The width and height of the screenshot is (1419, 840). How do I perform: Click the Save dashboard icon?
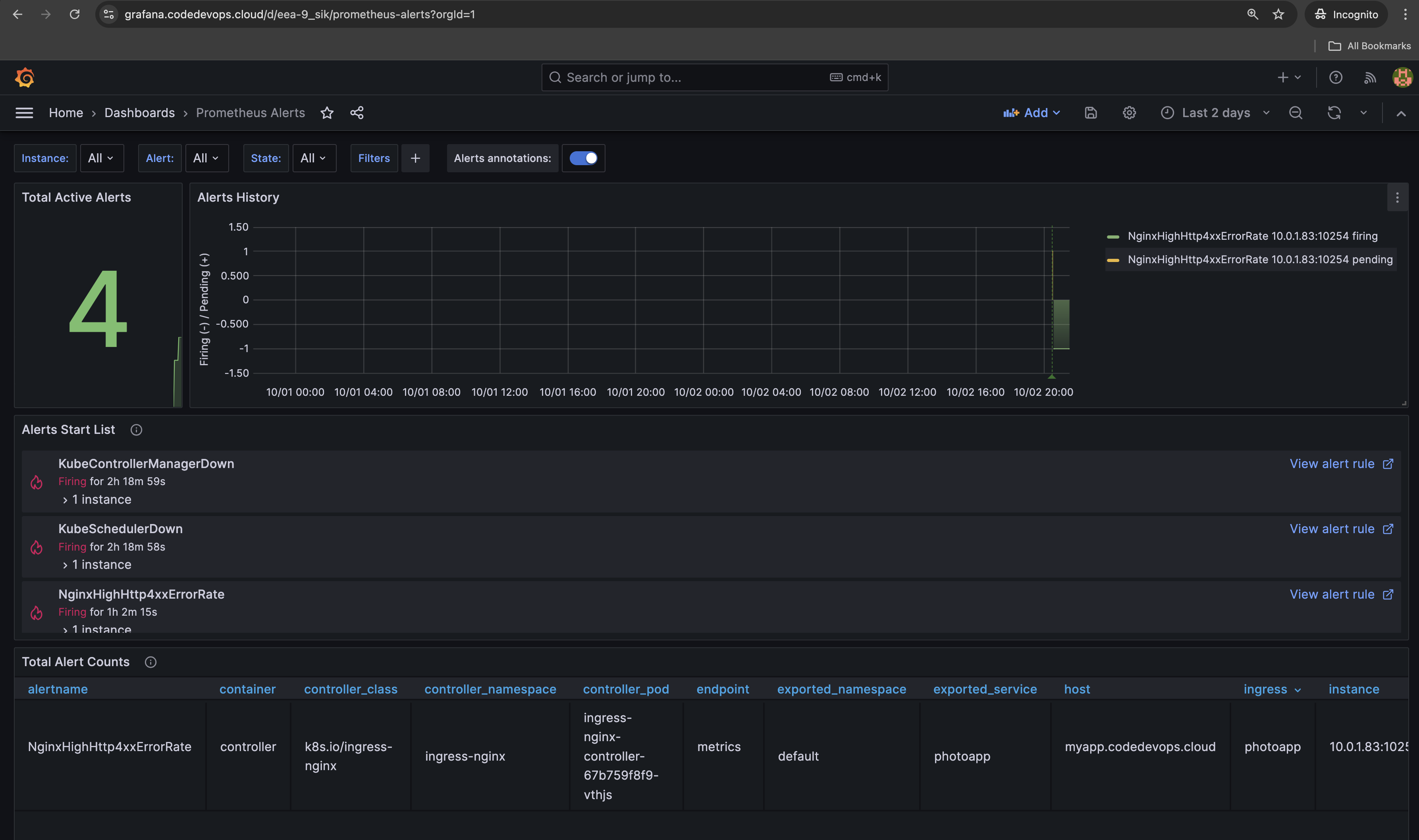point(1091,113)
